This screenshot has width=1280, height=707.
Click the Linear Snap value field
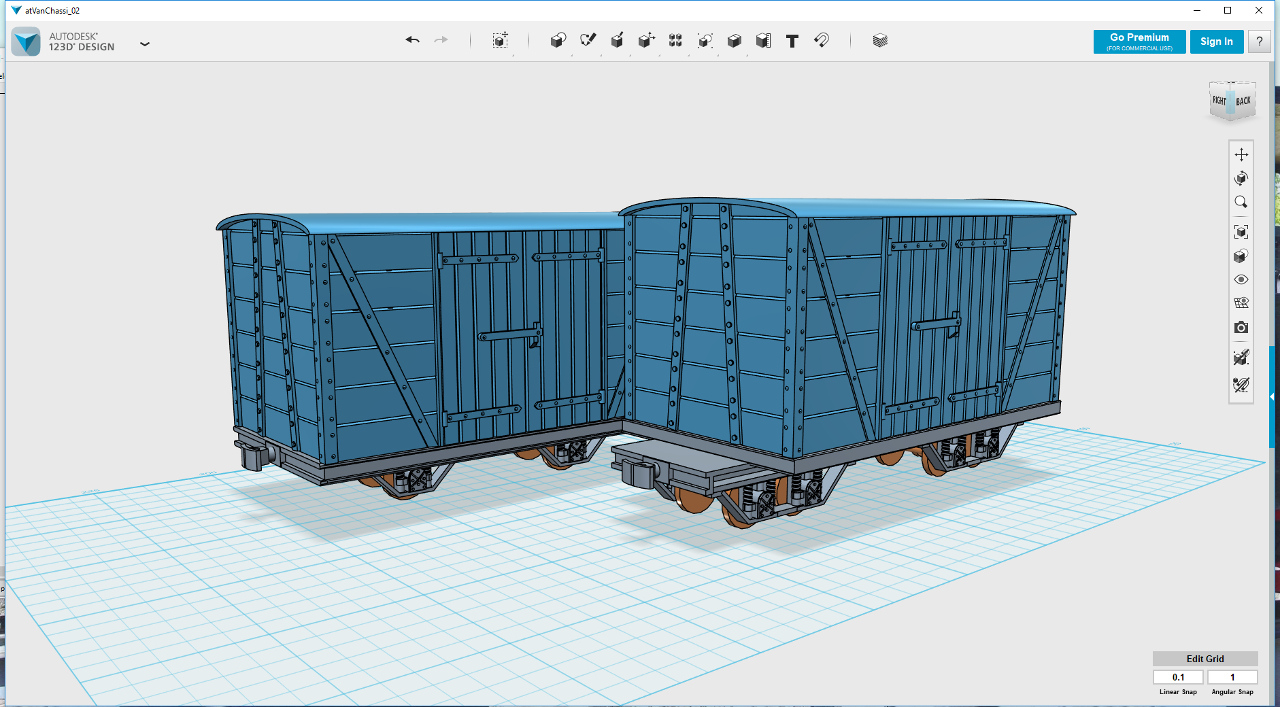point(1178,677)
